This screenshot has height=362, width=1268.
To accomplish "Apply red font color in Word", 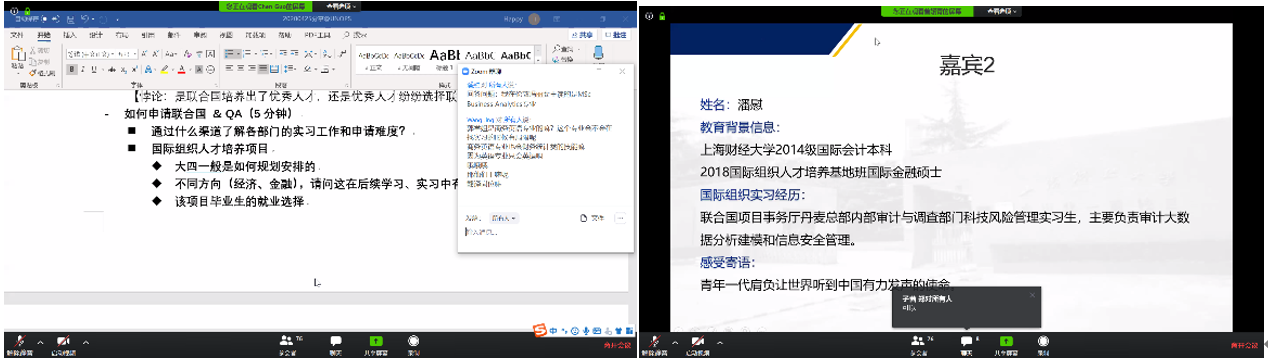I will point(181,70).
